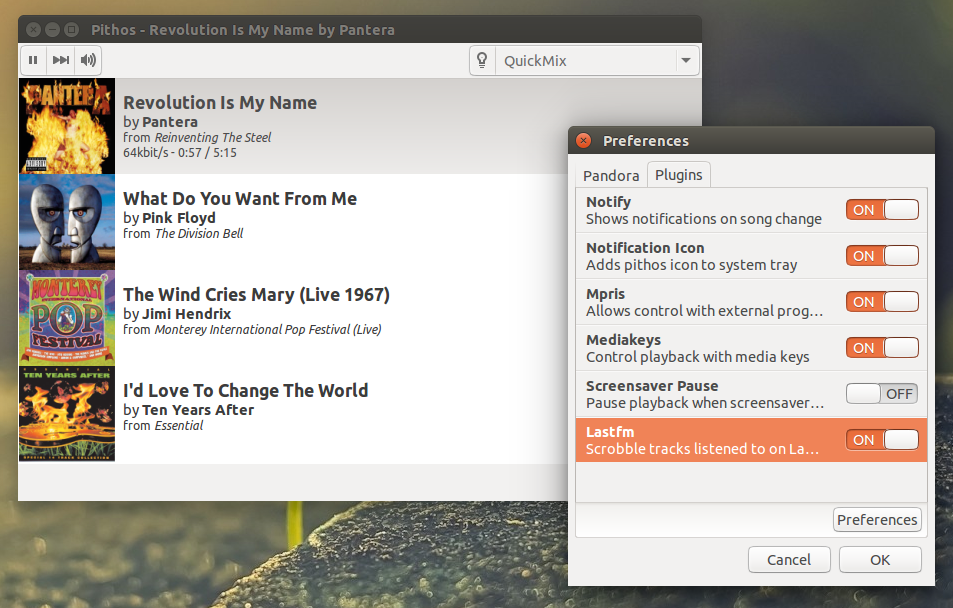Click Ten Years After album art
The width and height of the screenshot is (953, 608).
tap(67, 413)
